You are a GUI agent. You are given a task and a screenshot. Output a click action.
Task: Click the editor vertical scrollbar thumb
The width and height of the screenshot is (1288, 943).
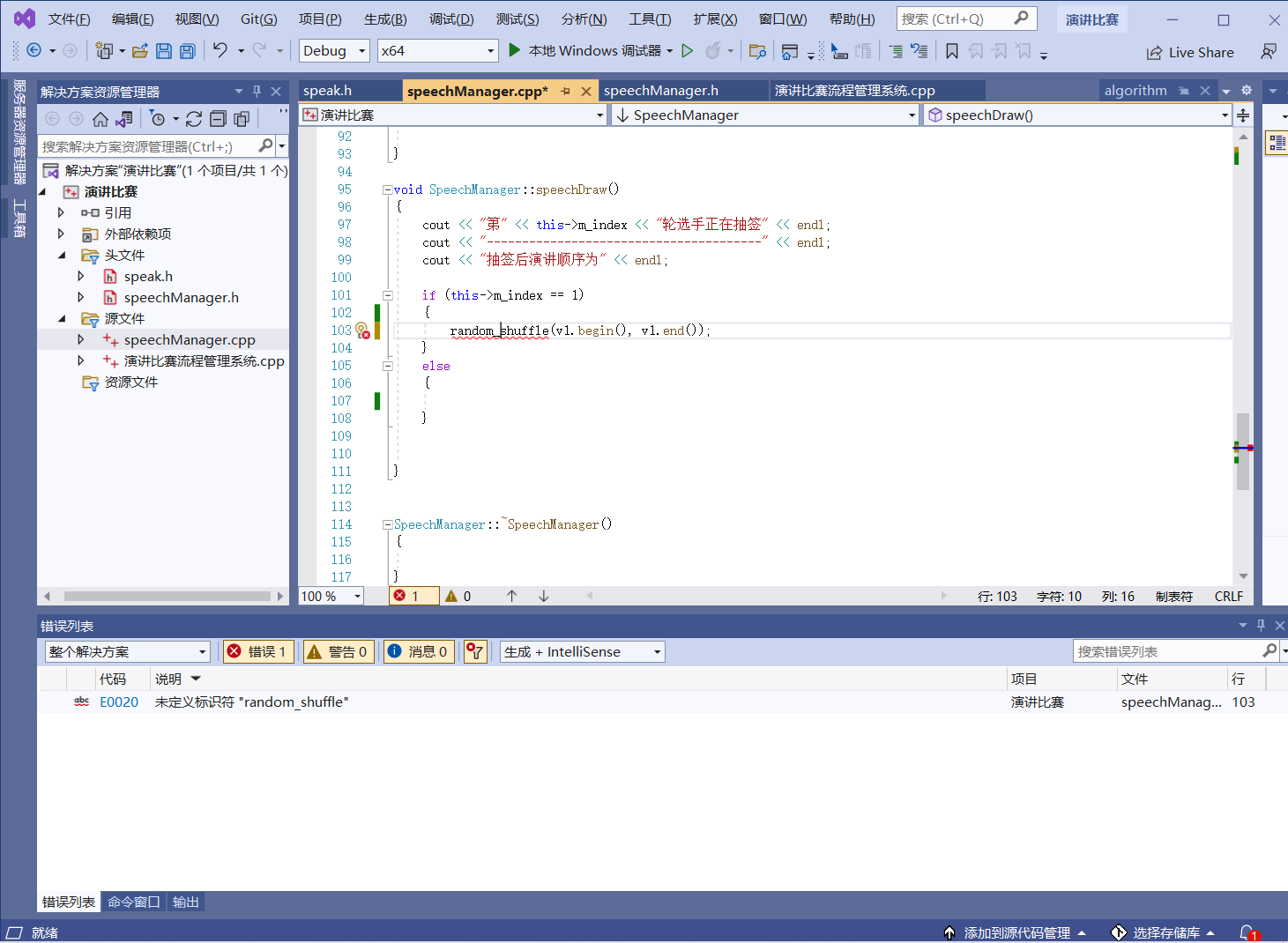coord(1243,451)
